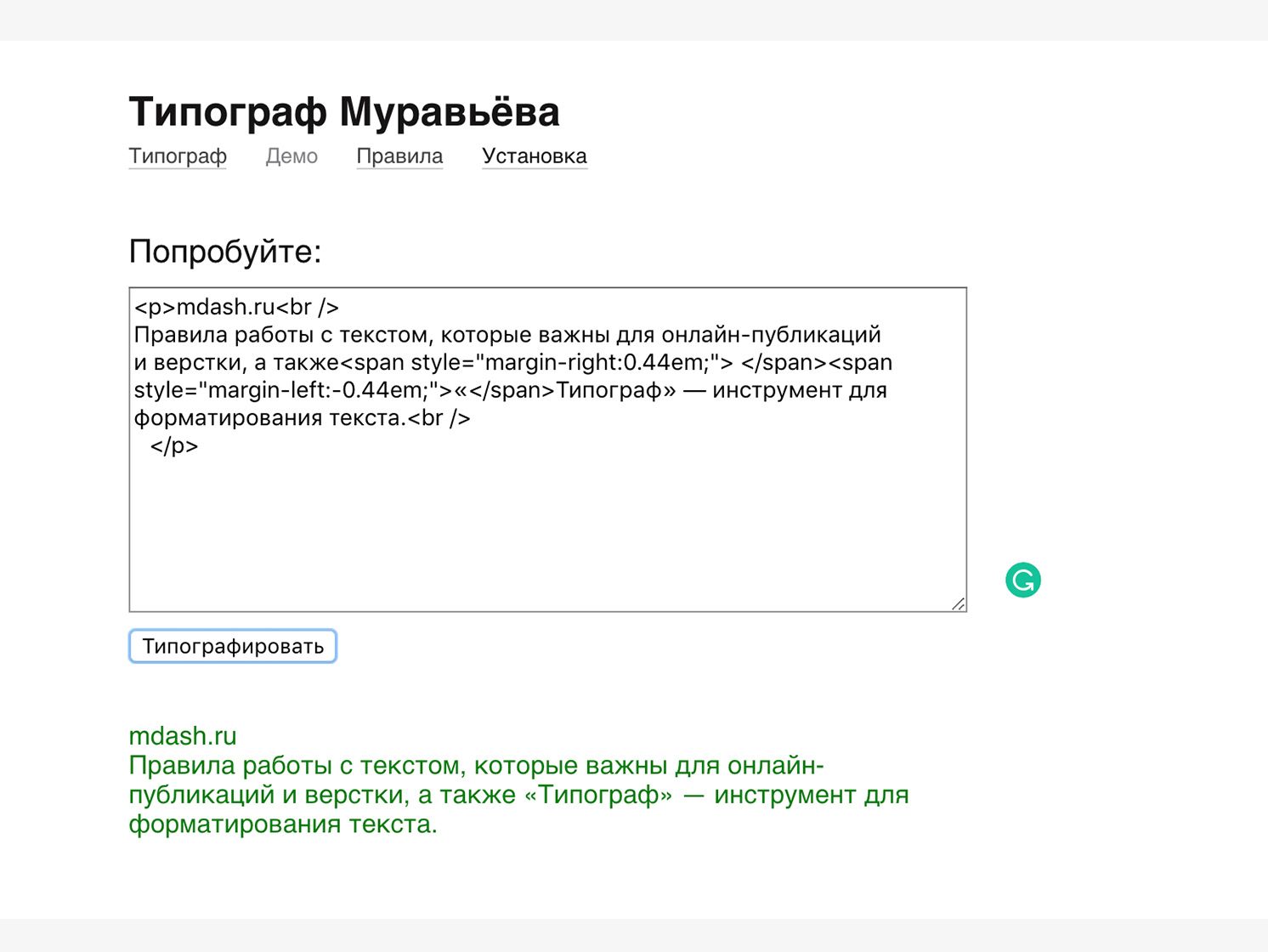This screenshot has height=952, width=1268.
Task: Click '<p>mdash.ru<br />' line in textarea
Action: [x=237, y=307]
